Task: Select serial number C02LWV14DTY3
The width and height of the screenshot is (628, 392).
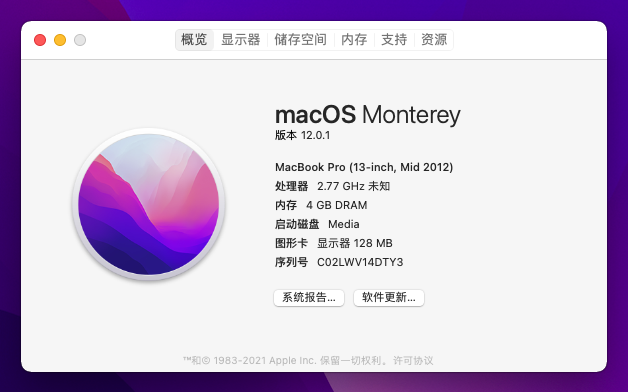Action: [x=360, y=262]
